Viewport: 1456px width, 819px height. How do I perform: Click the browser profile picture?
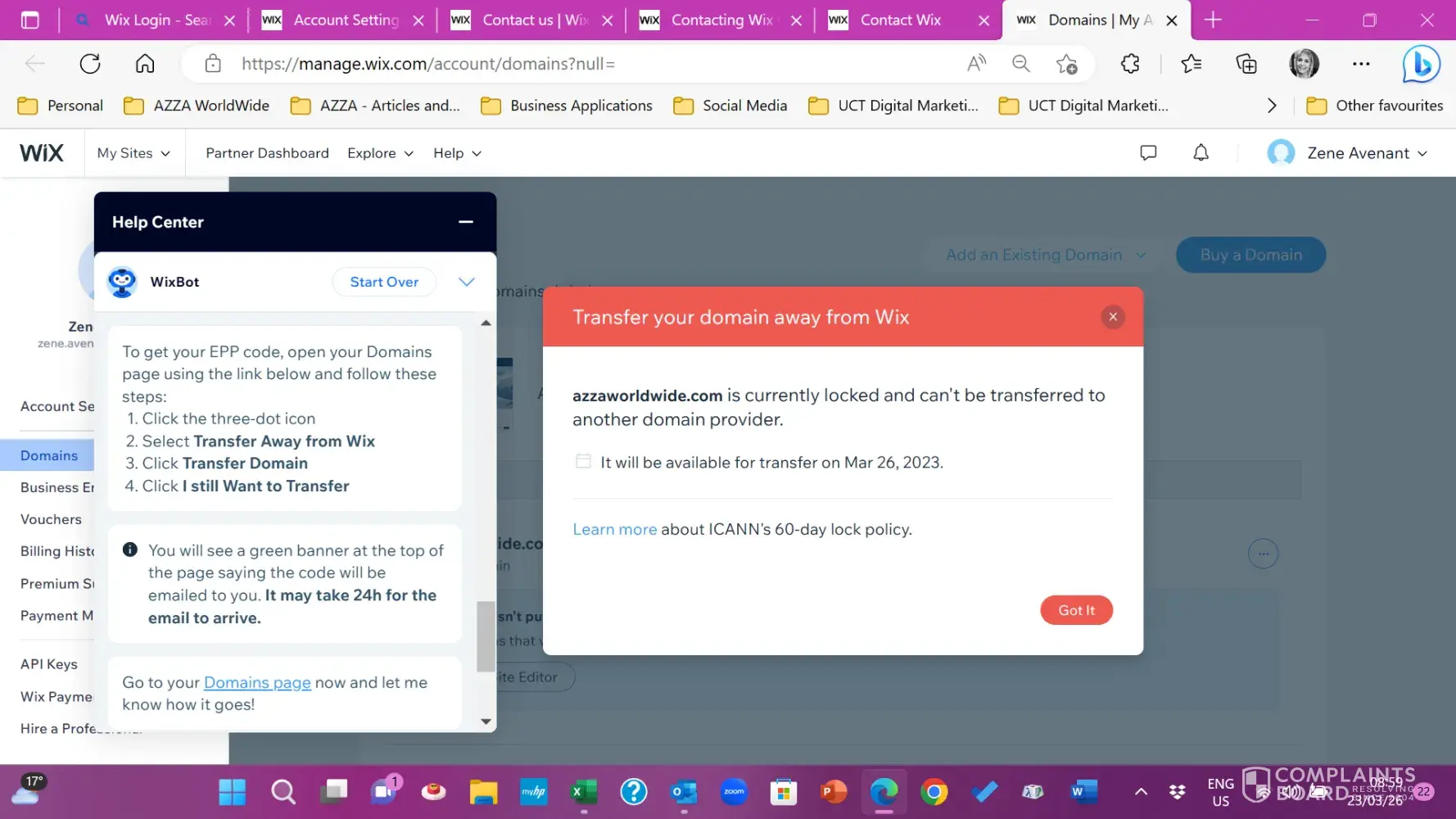(1304, 64)
